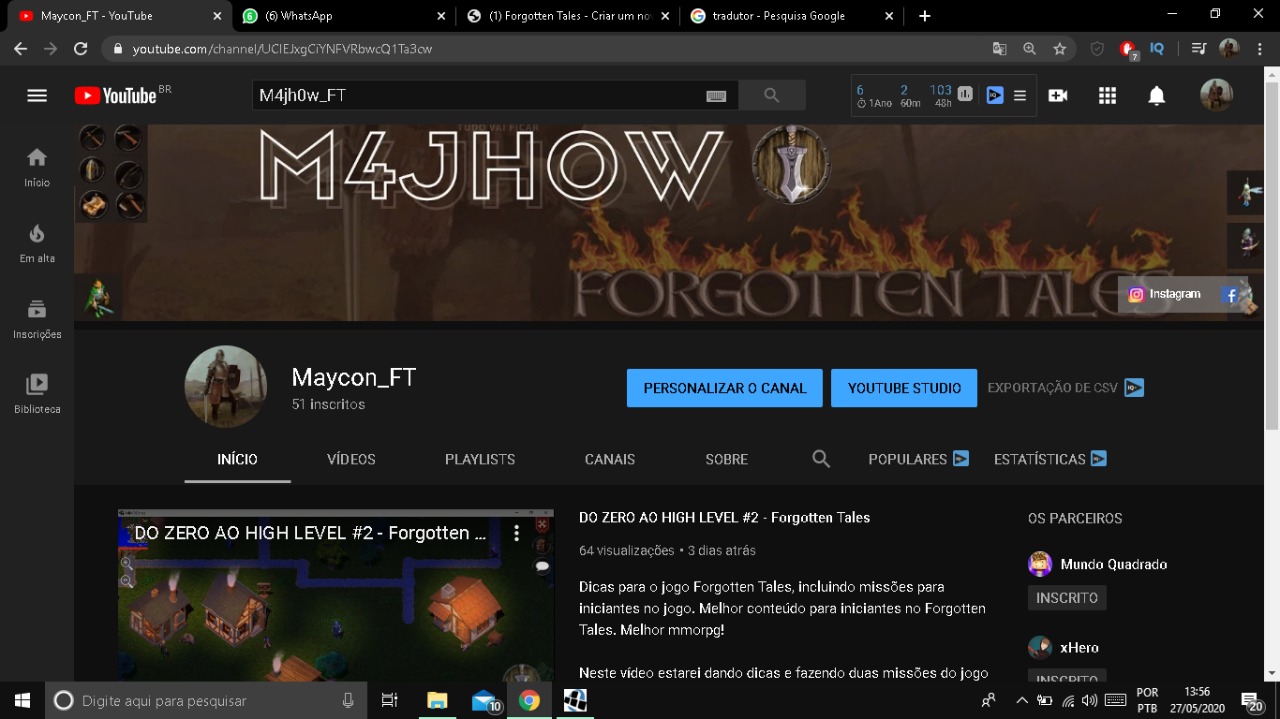Click the create video camera icon
The image size is (1280, 719).
point(1058,95)
